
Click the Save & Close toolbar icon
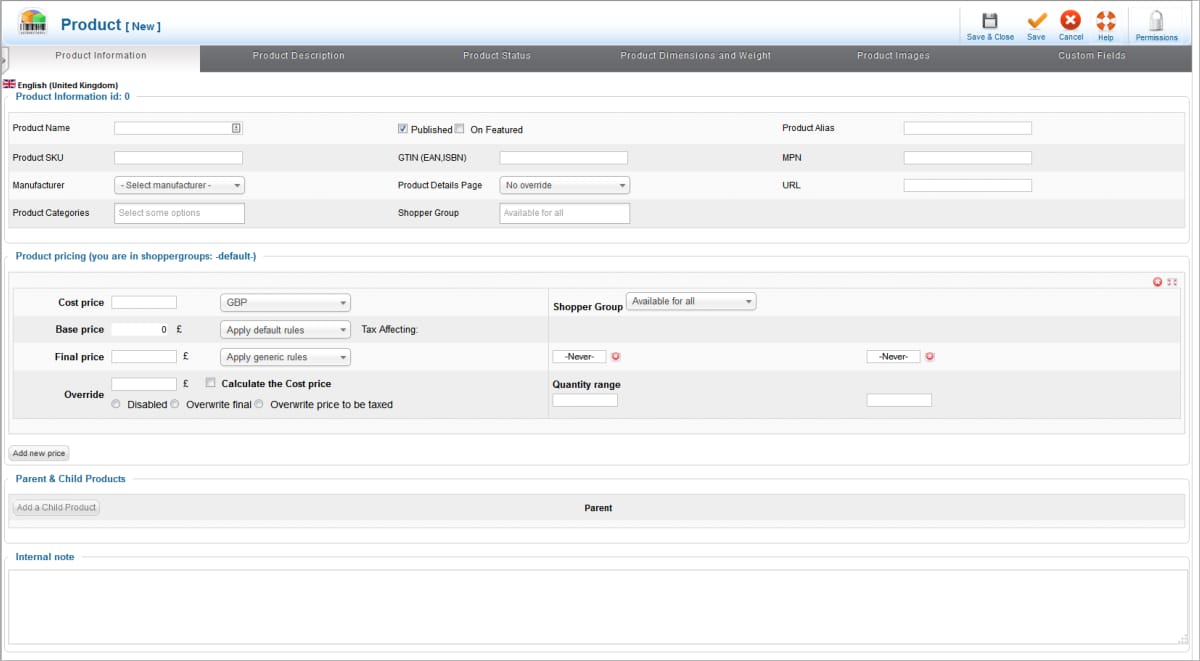[x=989, y=22]
